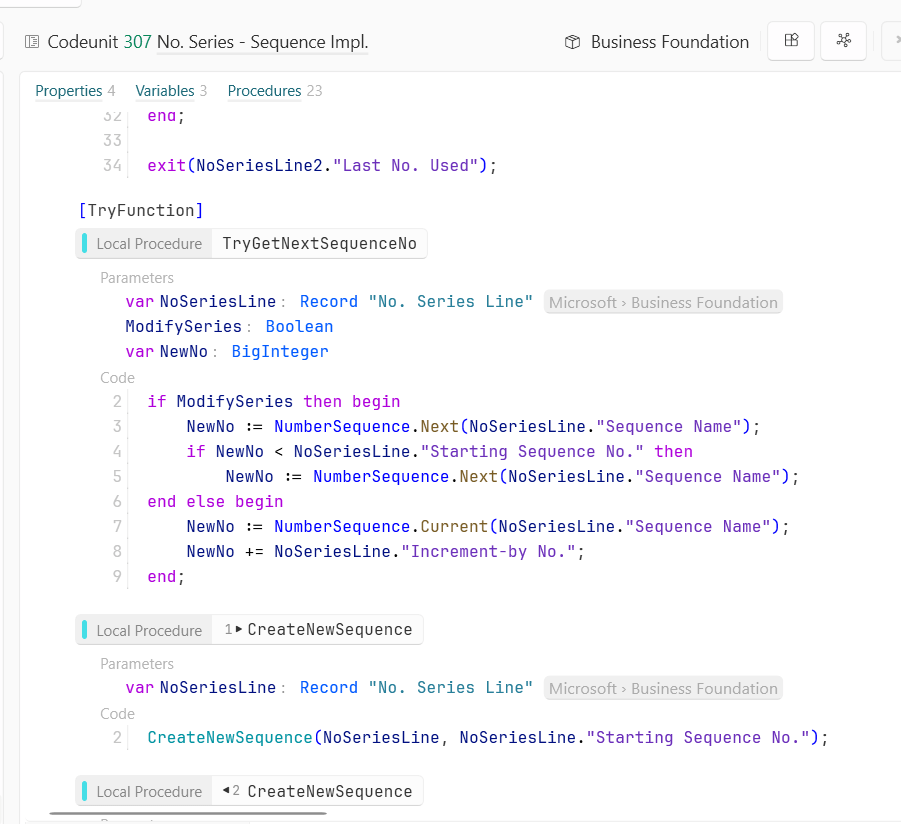Select the Procedures tab
Screen dimensions: 901x824
click(264, 91)
